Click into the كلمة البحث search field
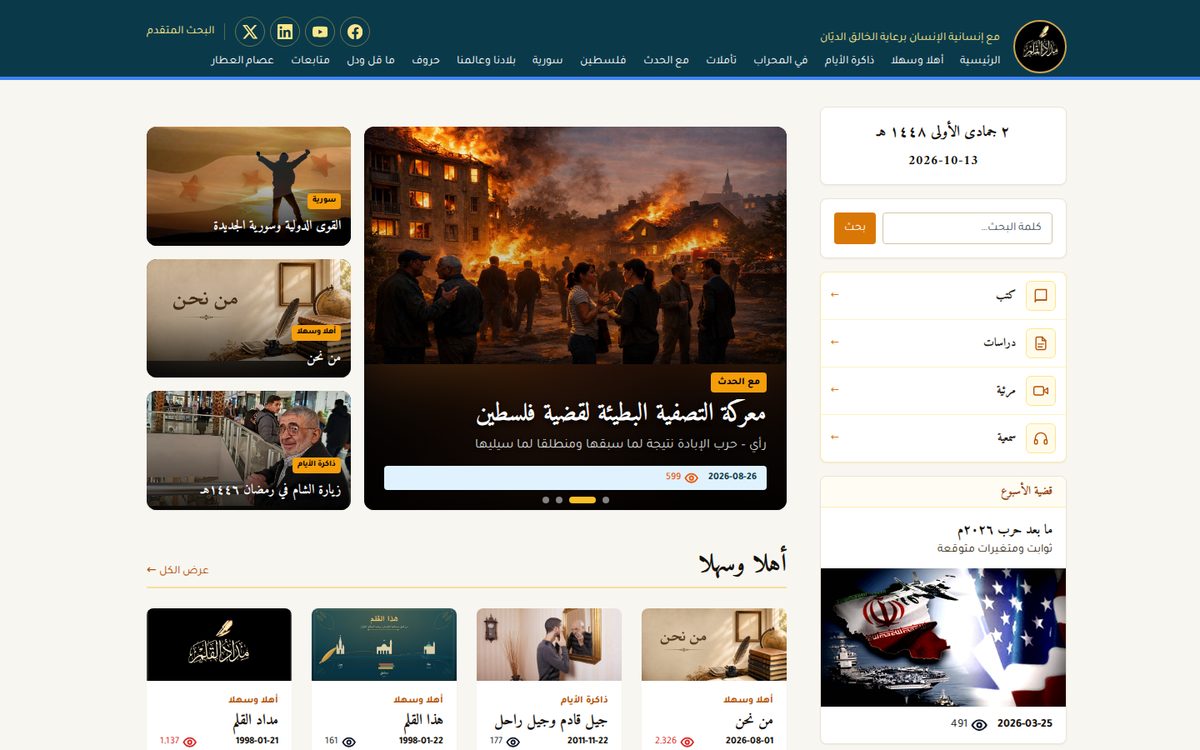The height and width of the screenshot is (750, 1200). tap(967, 228)
